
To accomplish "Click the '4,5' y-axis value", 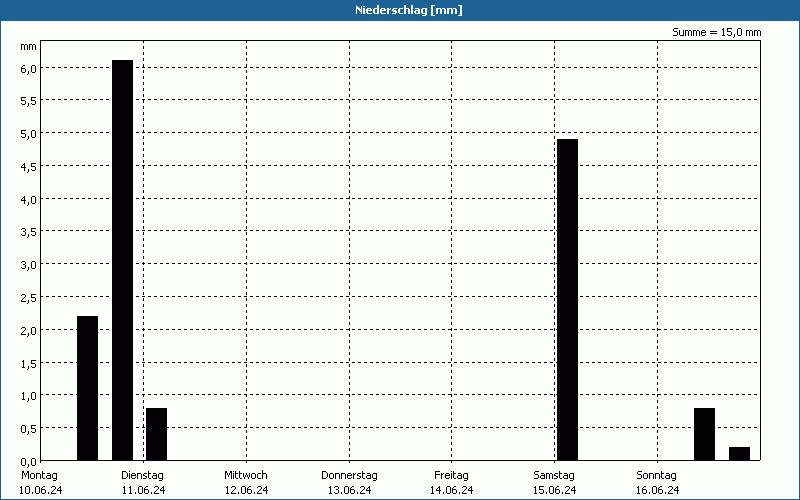I will (x=29, y=167).
